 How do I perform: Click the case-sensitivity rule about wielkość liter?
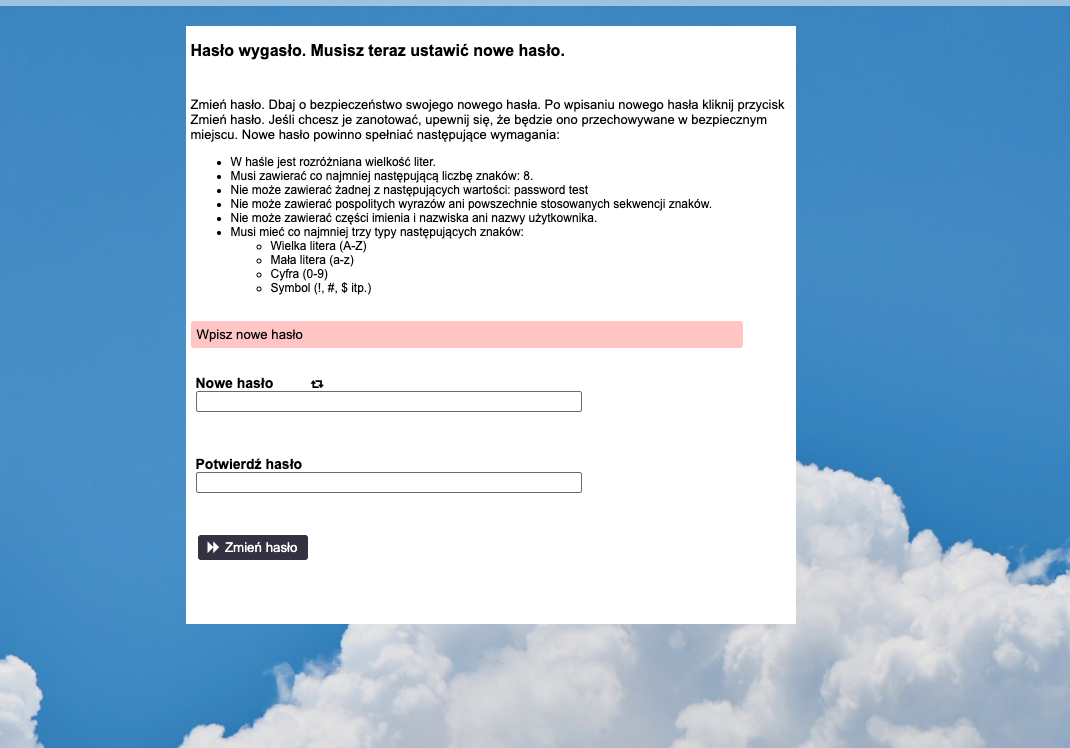tap(333, 162)
